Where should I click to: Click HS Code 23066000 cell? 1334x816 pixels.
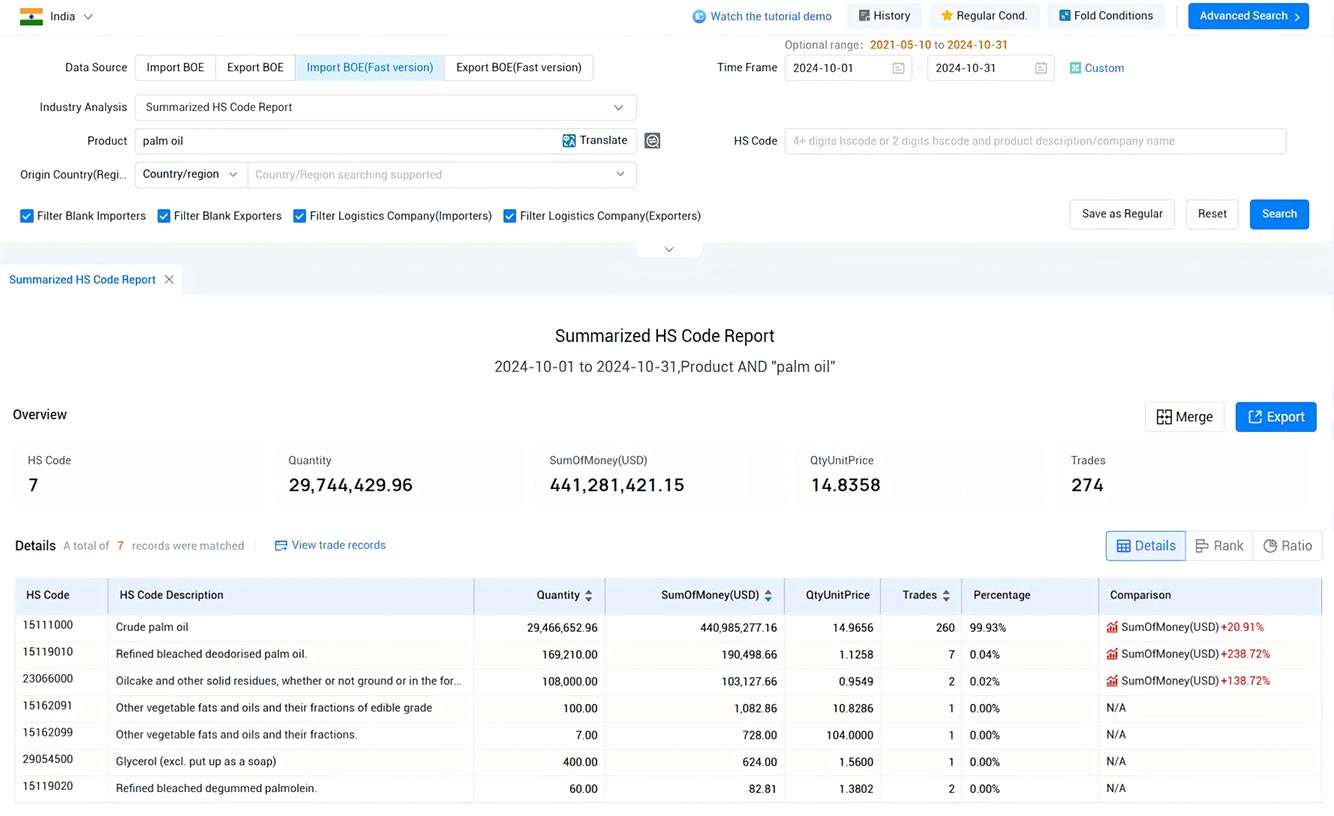pos(48,679)
